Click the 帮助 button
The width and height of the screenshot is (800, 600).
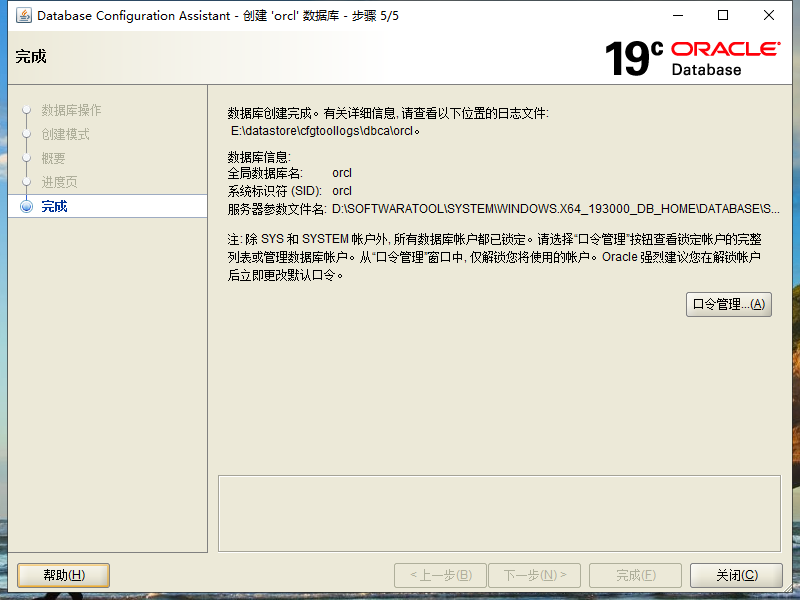(63, 575)
